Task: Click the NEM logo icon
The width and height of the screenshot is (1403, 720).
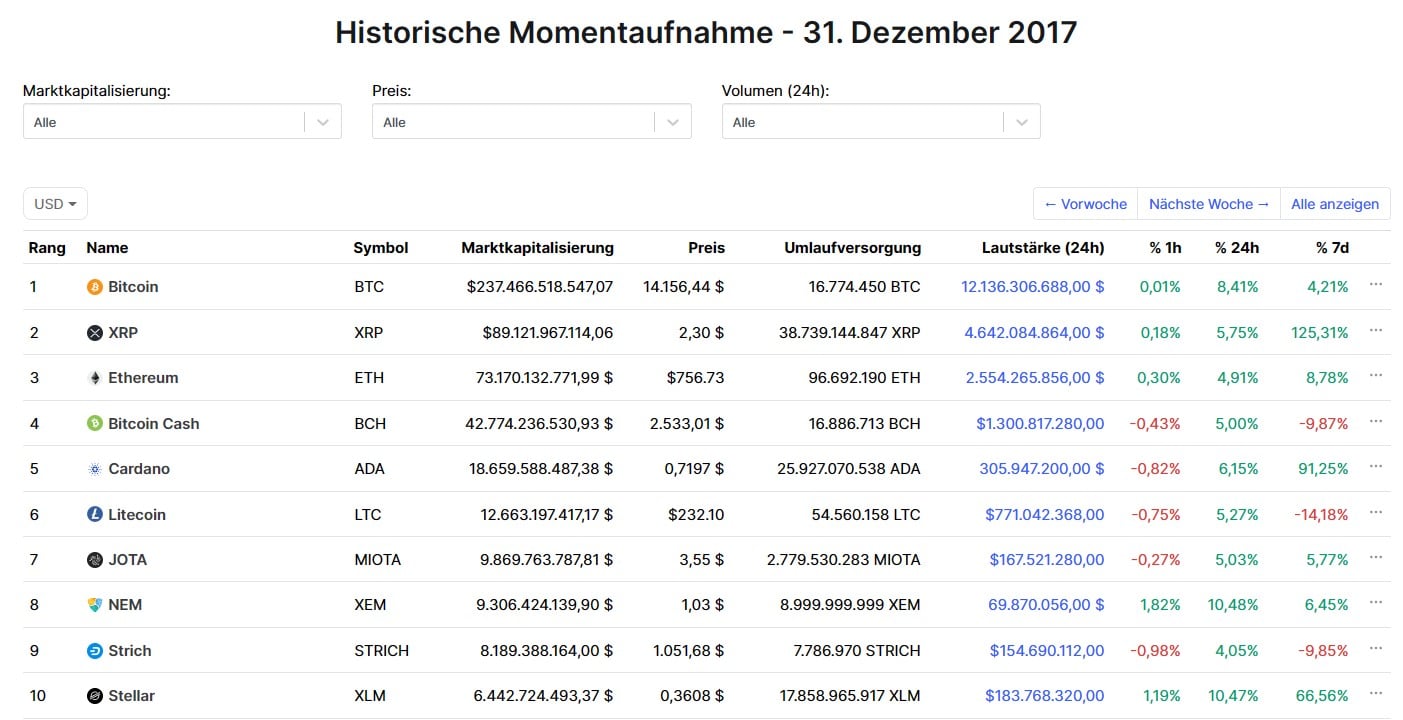Action: 95,605
